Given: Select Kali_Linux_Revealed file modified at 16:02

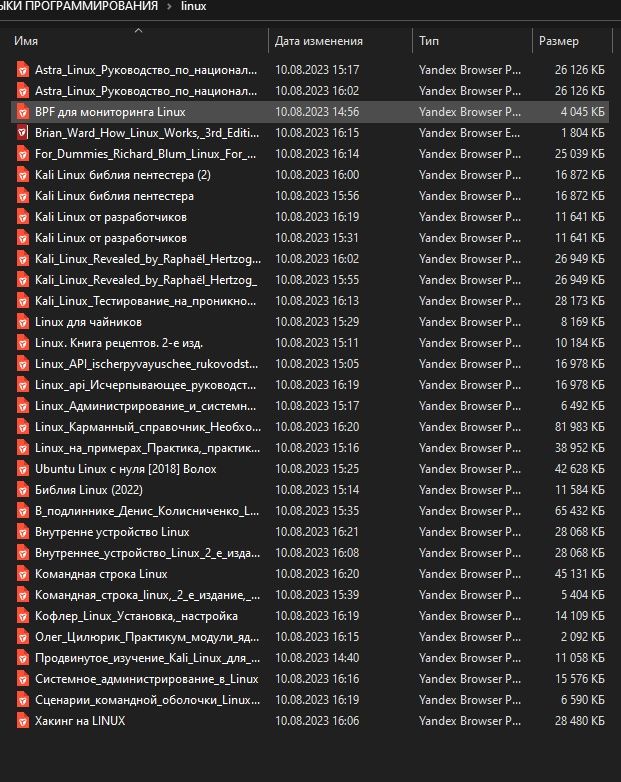Looking at the screenshot, I should point(148,259).
